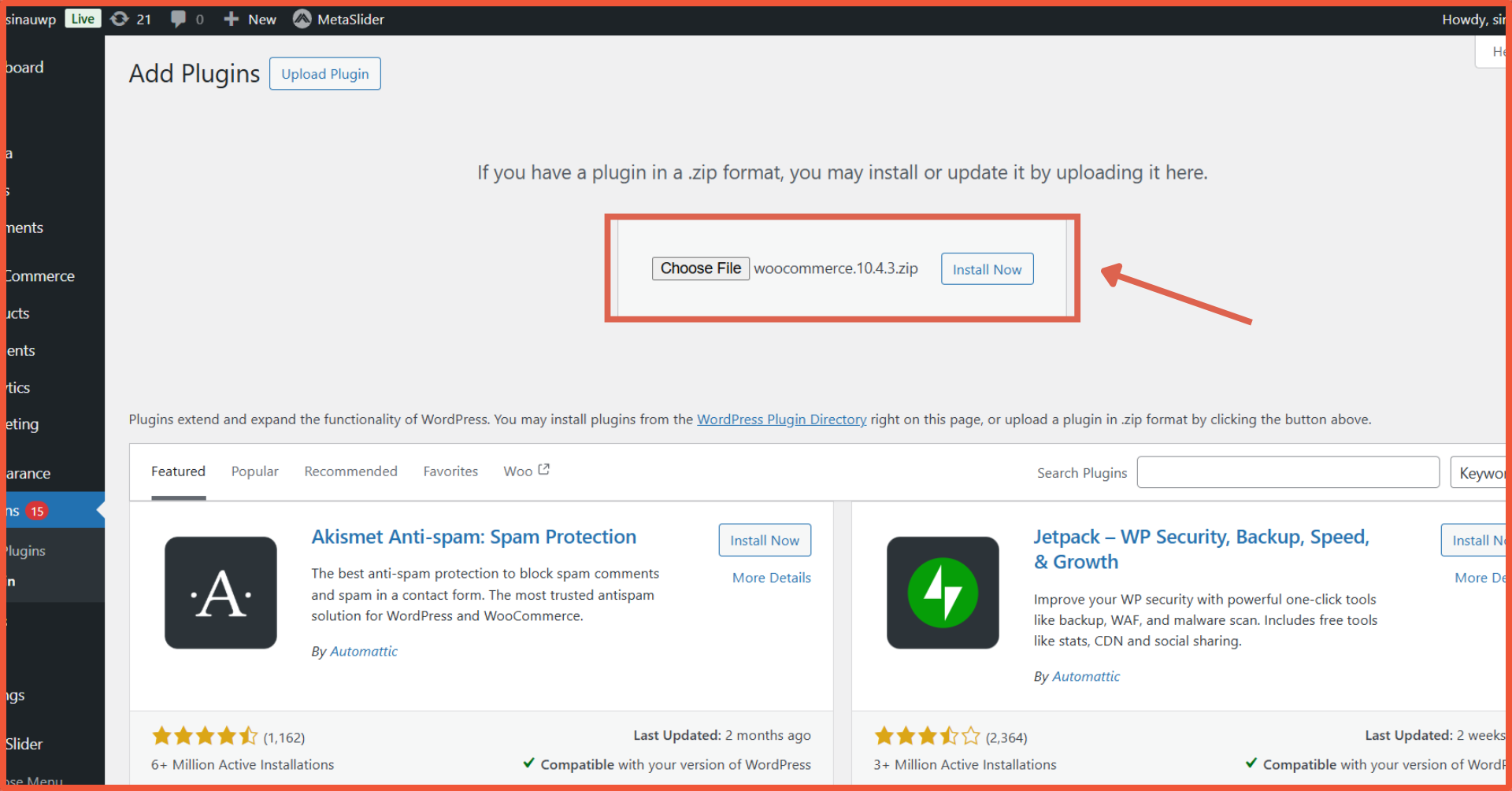Screen dimensions: 1512x791
Task: Open More Details for Akismet
Action: pyautogui.click(x=772, y=578)
